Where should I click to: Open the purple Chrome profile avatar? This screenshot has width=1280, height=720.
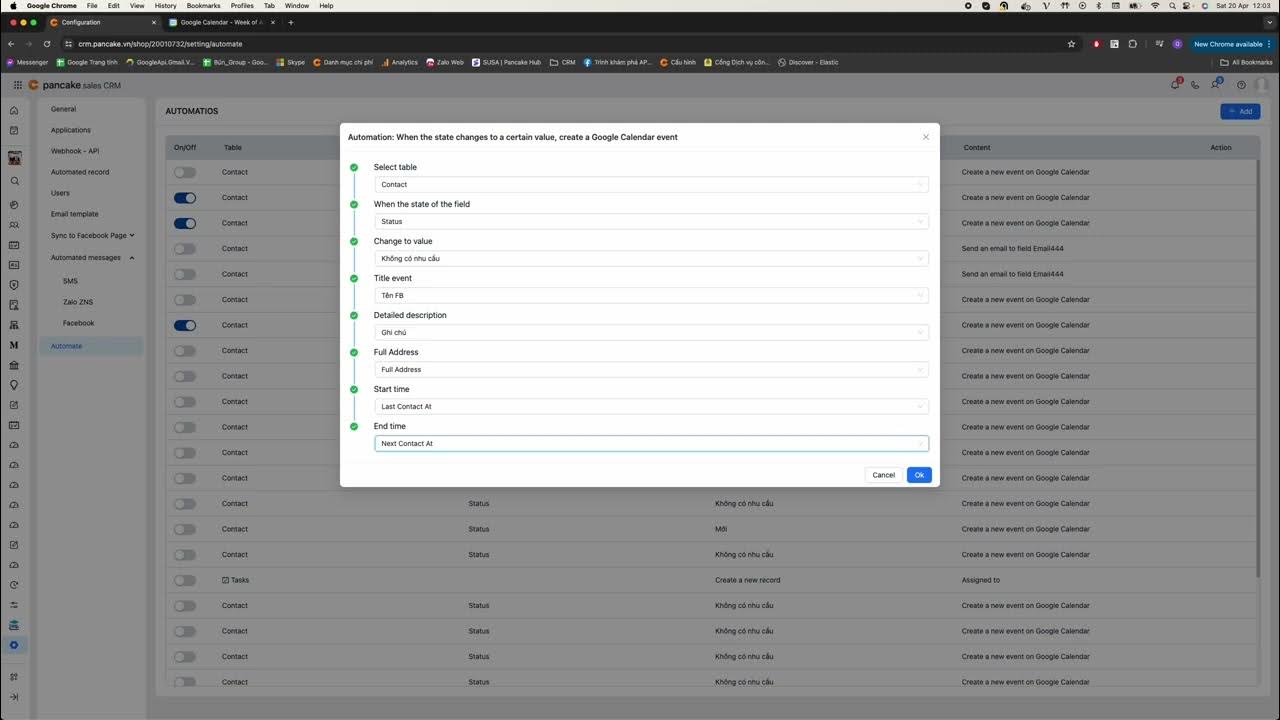point(1177,44)
